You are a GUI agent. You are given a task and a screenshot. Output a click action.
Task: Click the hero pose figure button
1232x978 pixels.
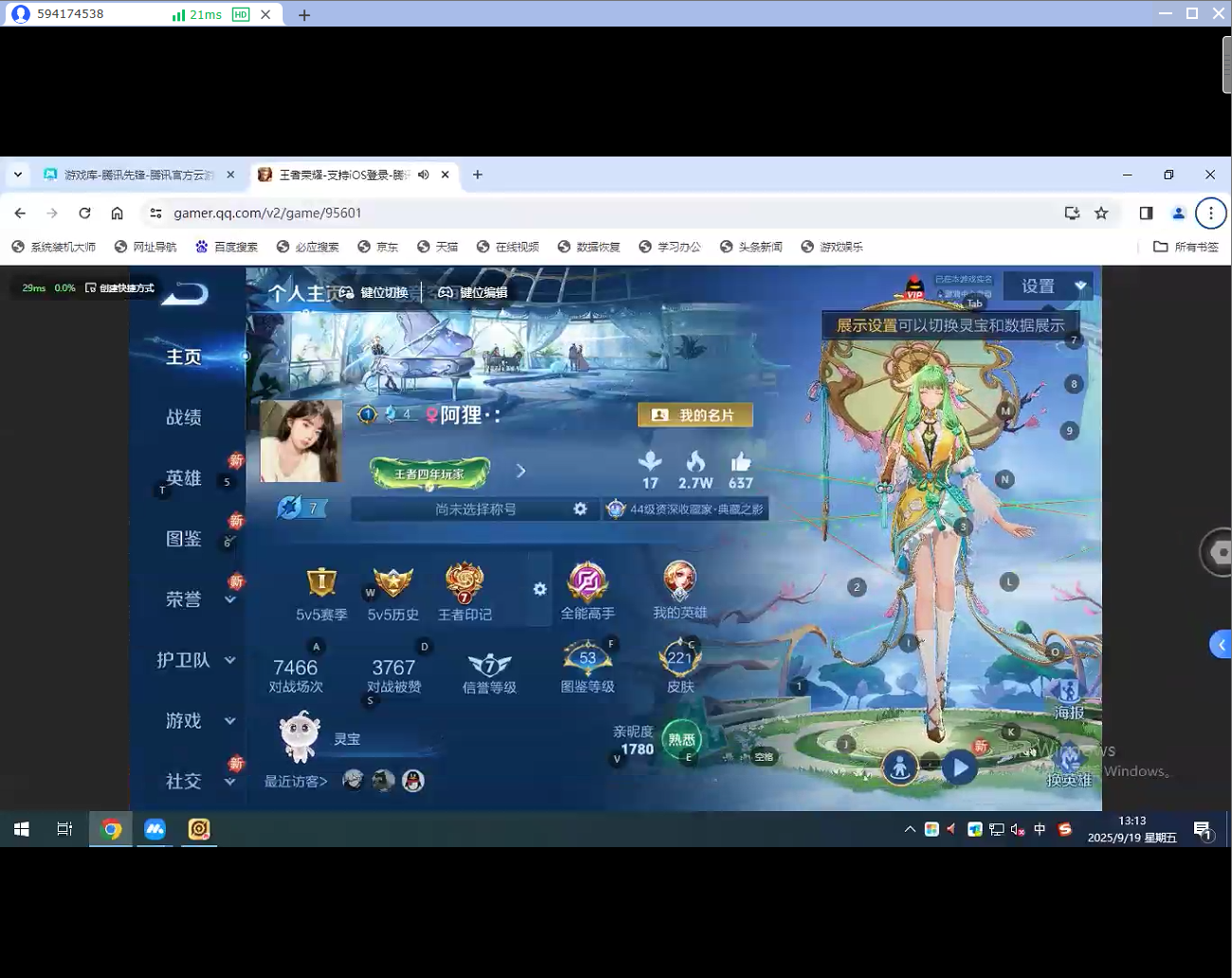(900, 766)
